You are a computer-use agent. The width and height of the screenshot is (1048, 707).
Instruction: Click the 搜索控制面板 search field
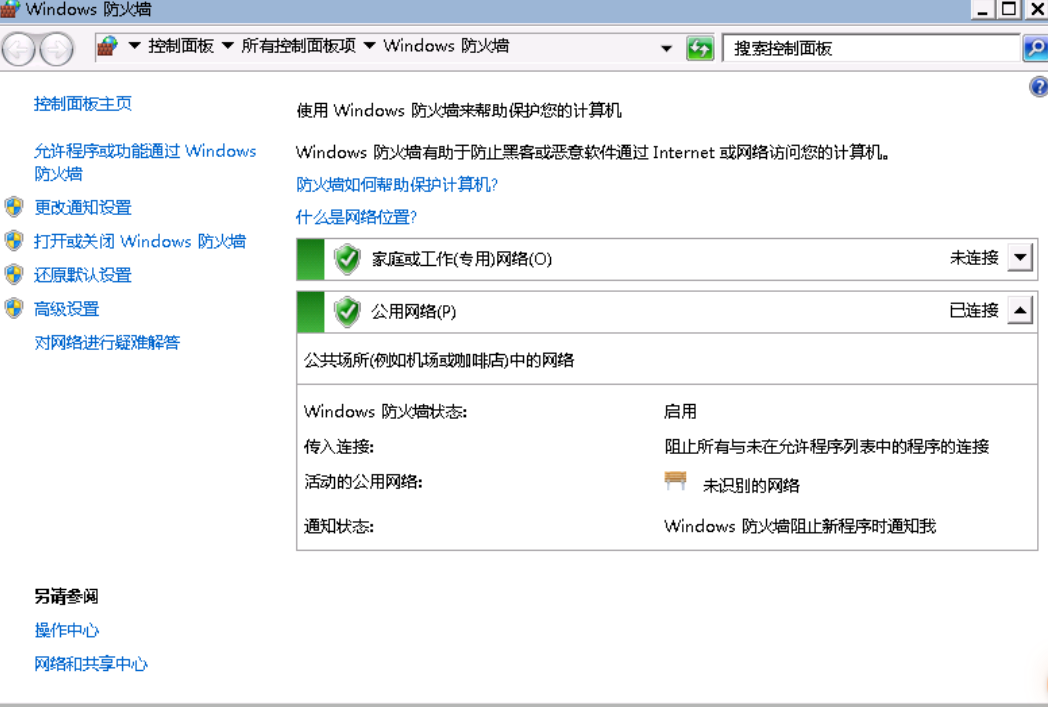(x=872, y=48)
